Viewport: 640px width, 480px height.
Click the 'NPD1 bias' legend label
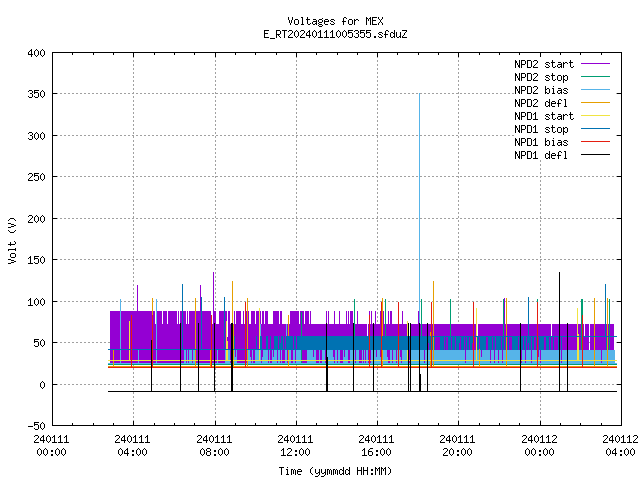(x=541, y=142)
